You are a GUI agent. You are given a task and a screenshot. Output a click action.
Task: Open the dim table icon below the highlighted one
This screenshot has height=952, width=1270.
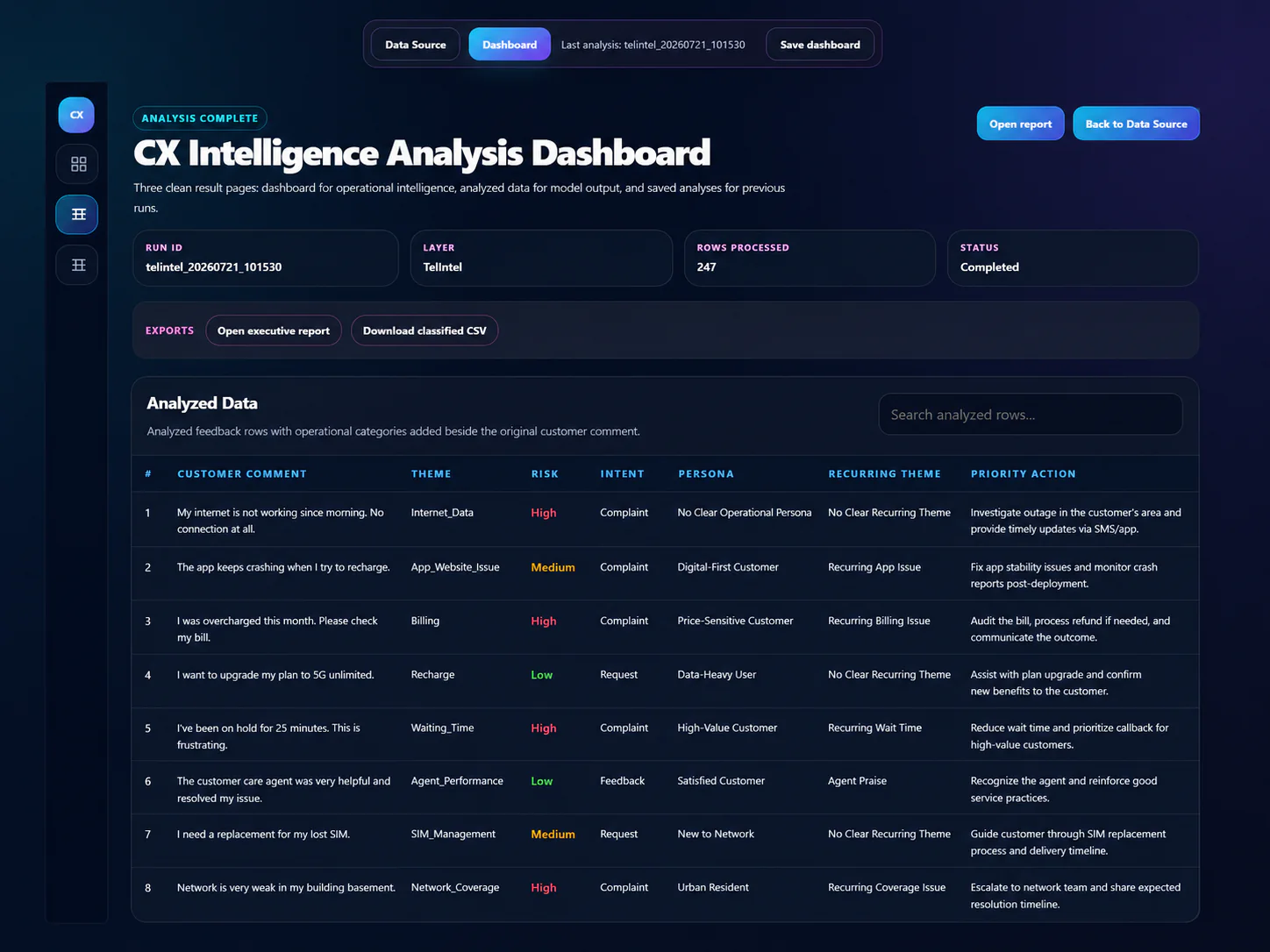78,265
